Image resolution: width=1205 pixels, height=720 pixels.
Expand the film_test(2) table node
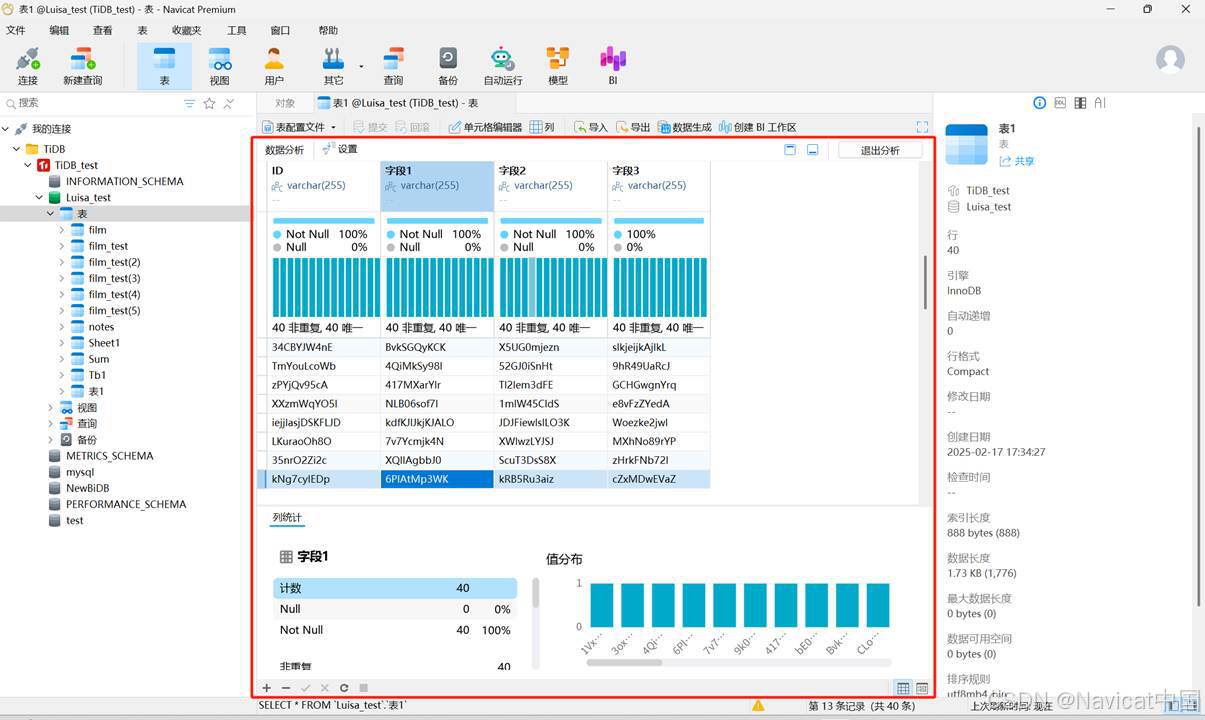(62, 262)
